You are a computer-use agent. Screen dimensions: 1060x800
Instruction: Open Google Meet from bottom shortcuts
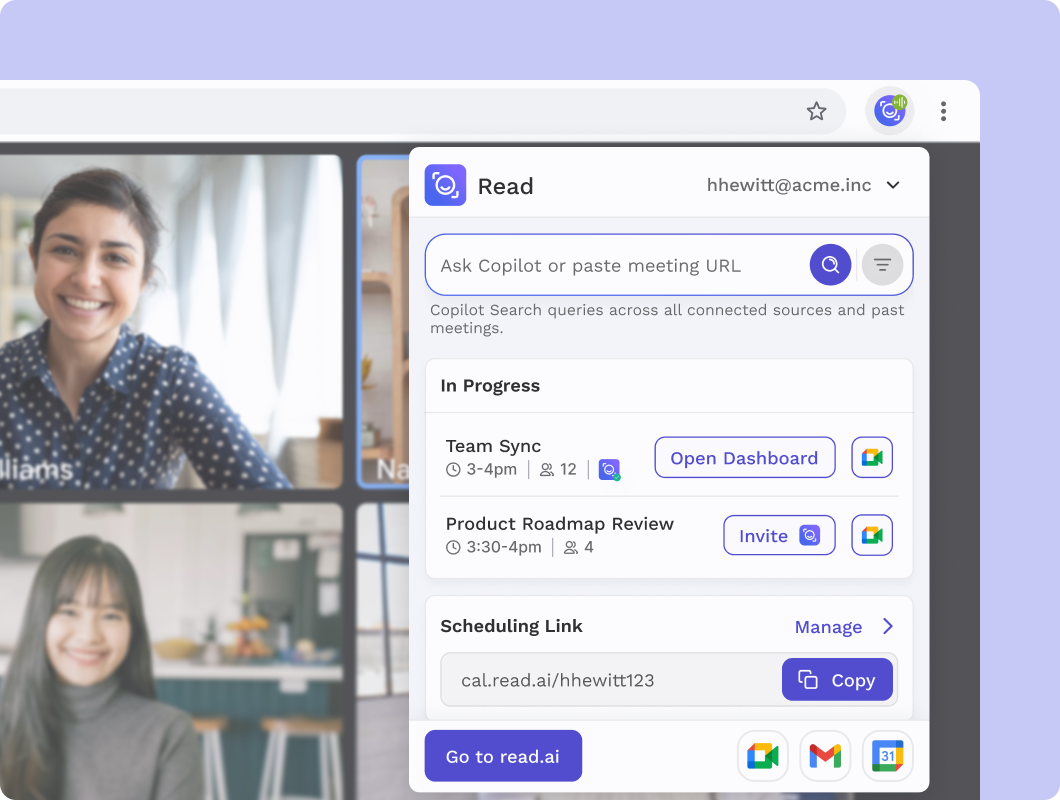point(763,756)
